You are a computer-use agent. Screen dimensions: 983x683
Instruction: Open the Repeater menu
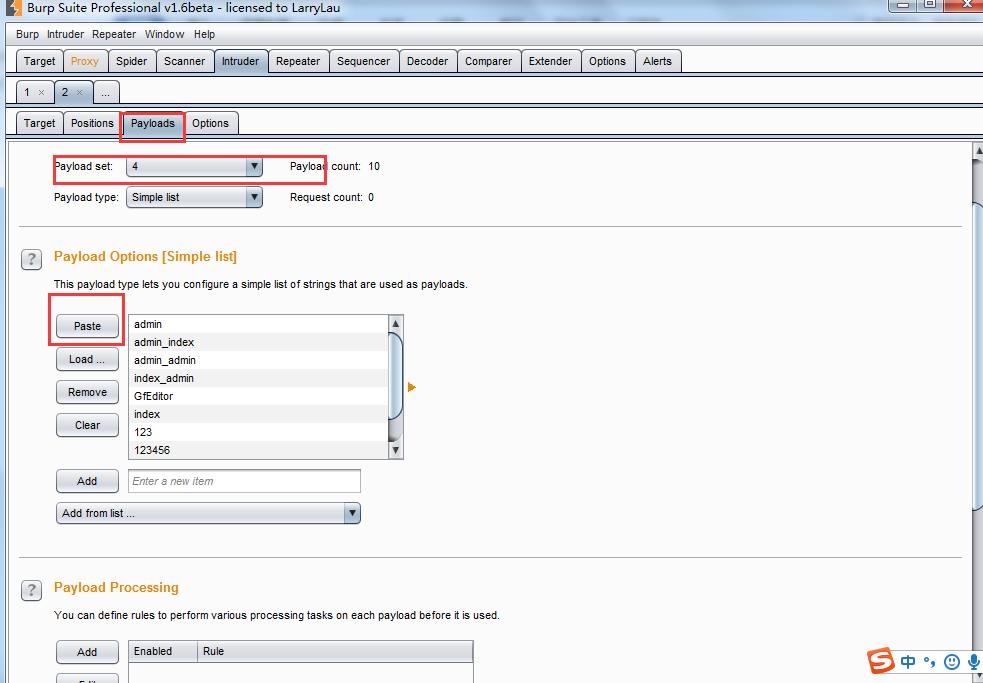pyautogui.click(x=113, y=34)
